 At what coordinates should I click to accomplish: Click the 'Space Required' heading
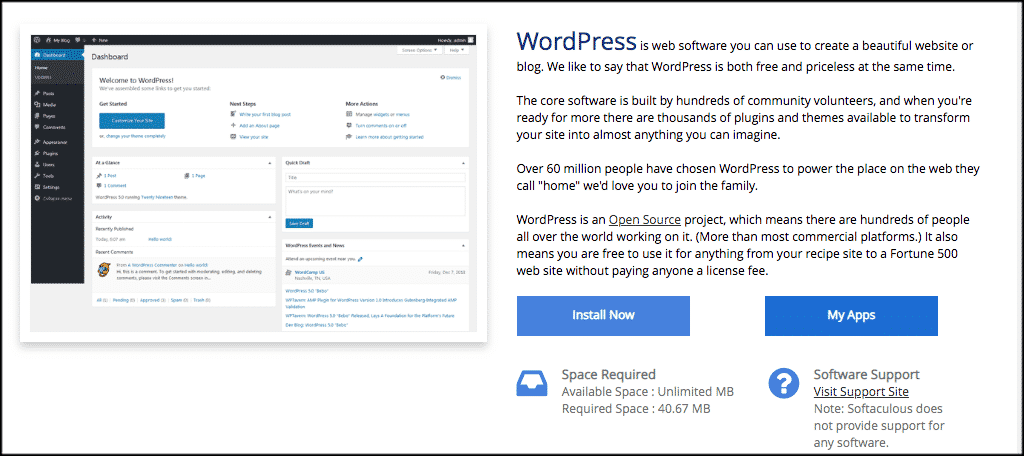click(x=609, y=374)
